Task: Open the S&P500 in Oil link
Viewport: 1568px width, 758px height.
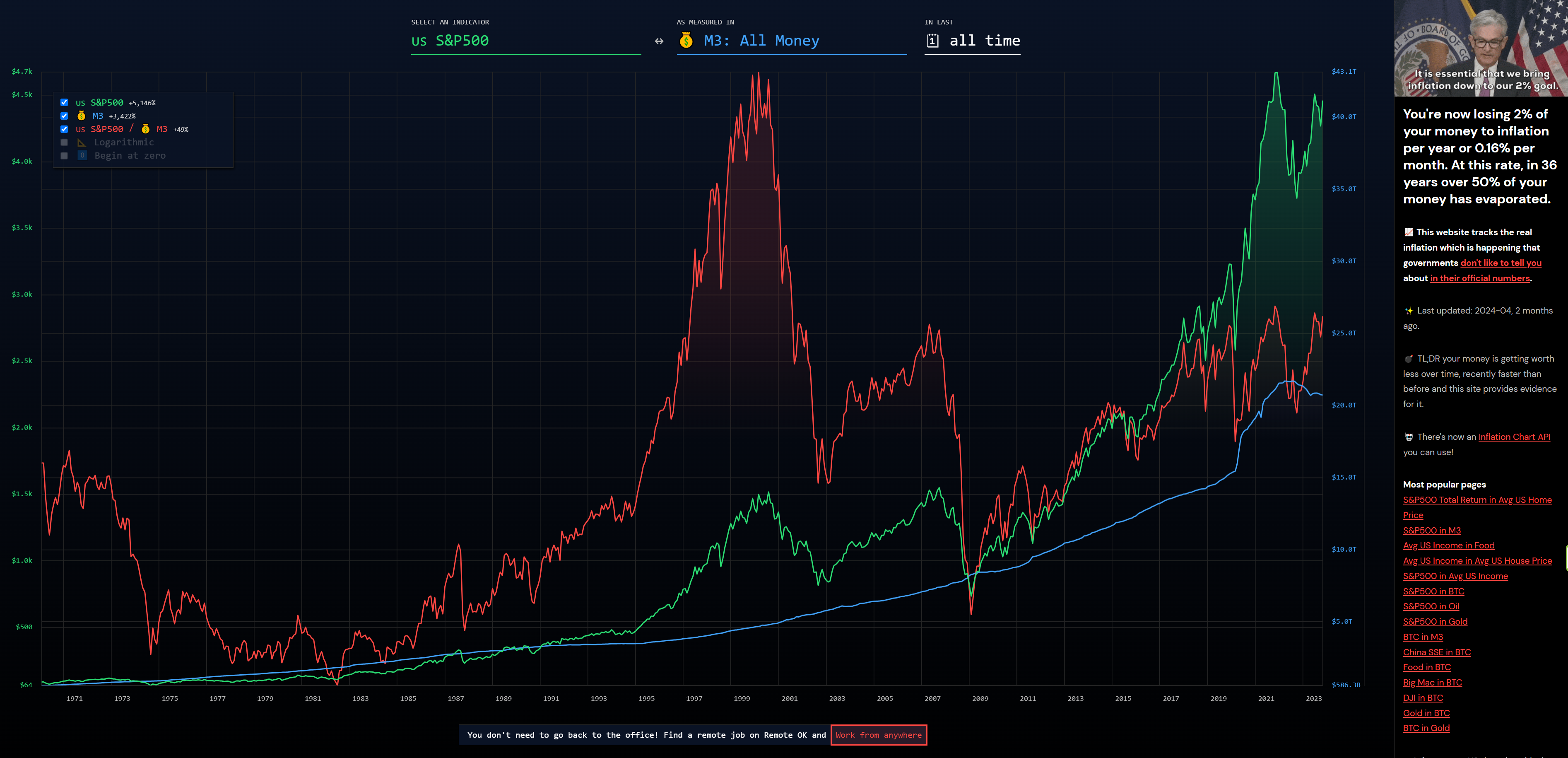Action: click(1431, 606)
